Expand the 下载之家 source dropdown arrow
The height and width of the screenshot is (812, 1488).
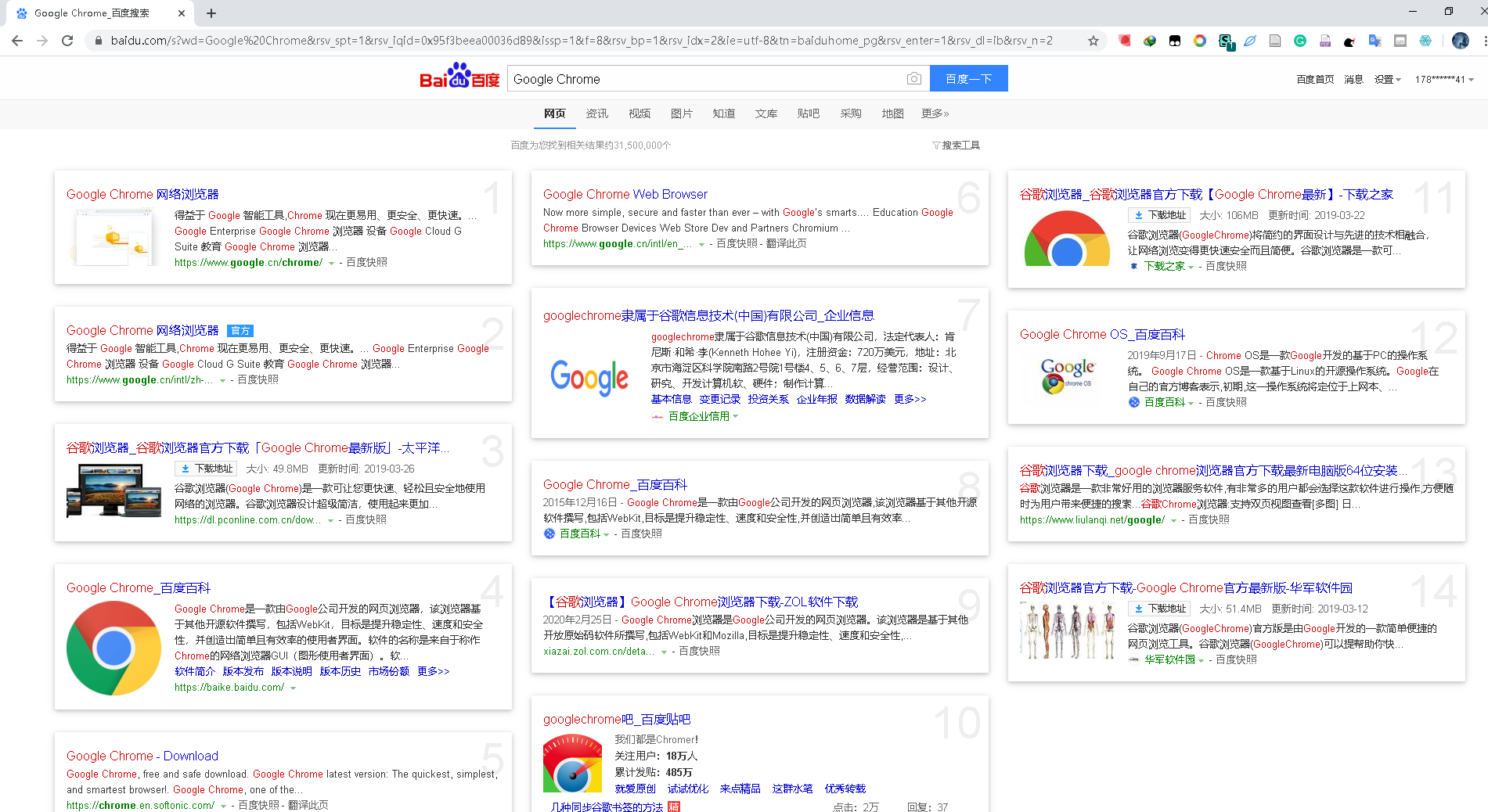coord(1191,267)
